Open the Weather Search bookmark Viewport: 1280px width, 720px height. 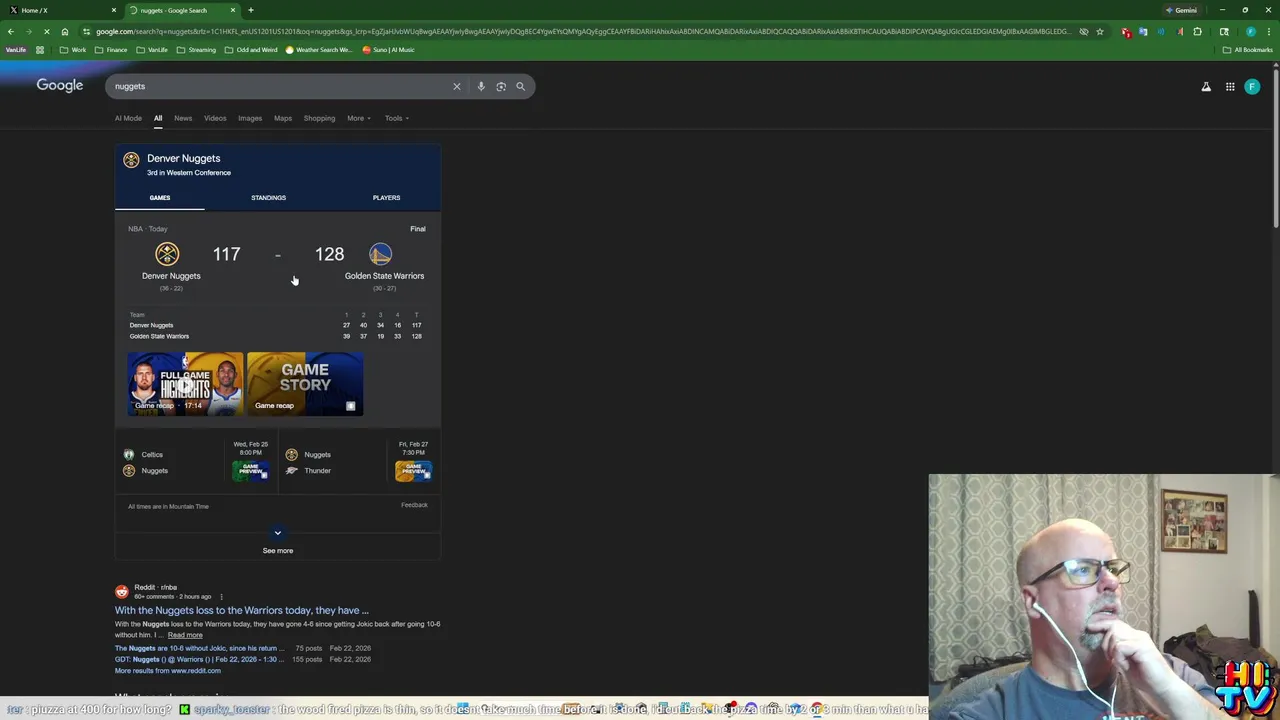319,50
